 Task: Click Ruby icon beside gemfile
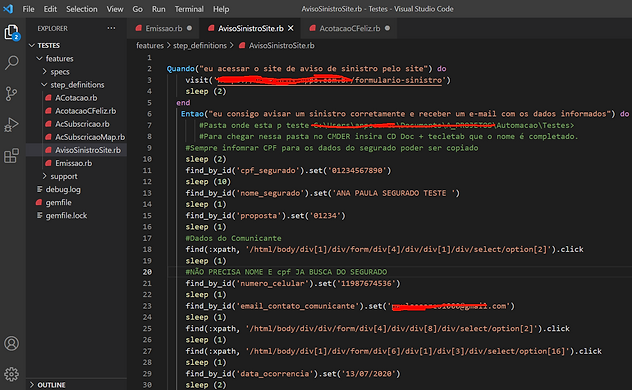click(x=39, y=202)
